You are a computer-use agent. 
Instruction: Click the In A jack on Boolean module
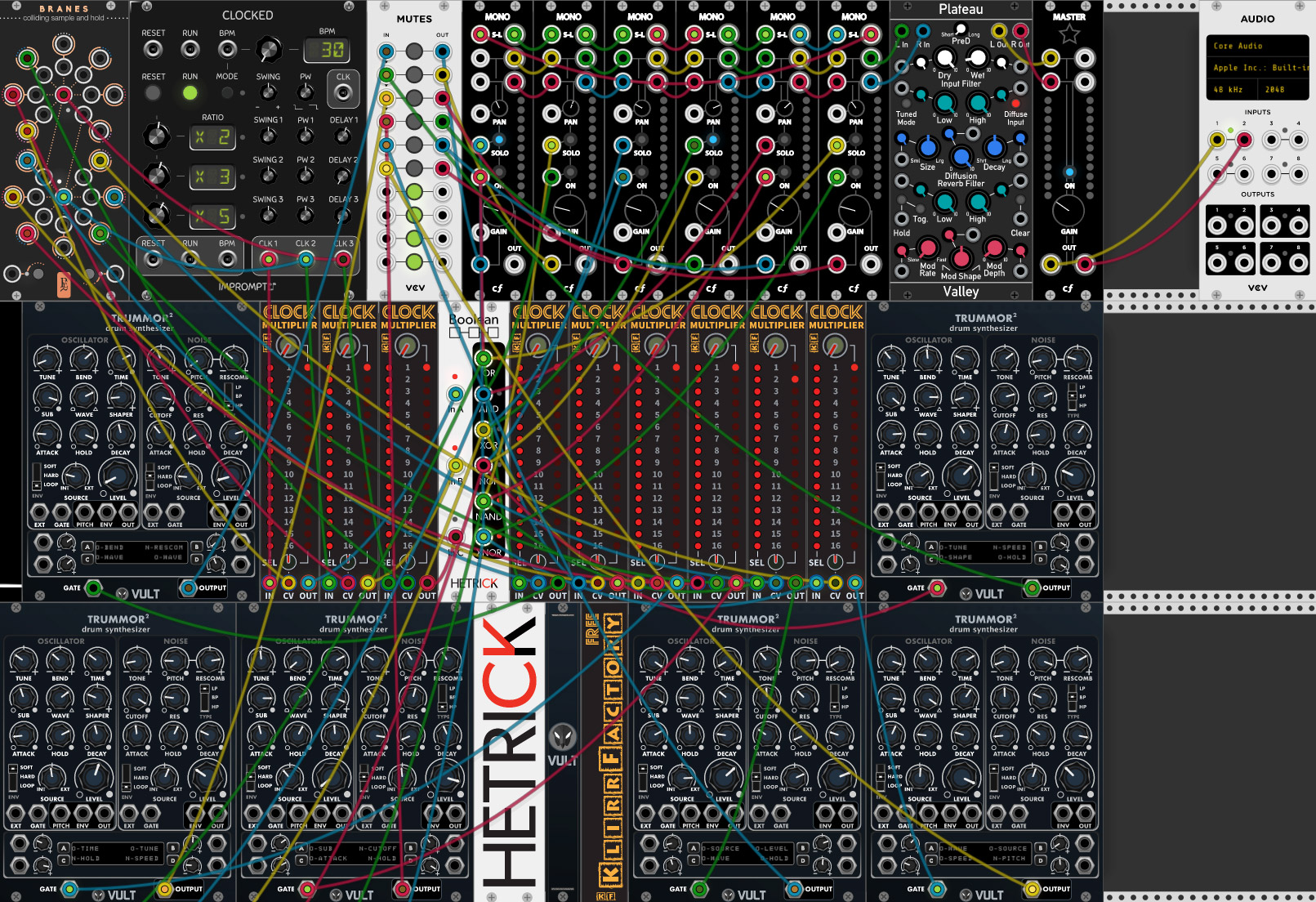(455, 394)
